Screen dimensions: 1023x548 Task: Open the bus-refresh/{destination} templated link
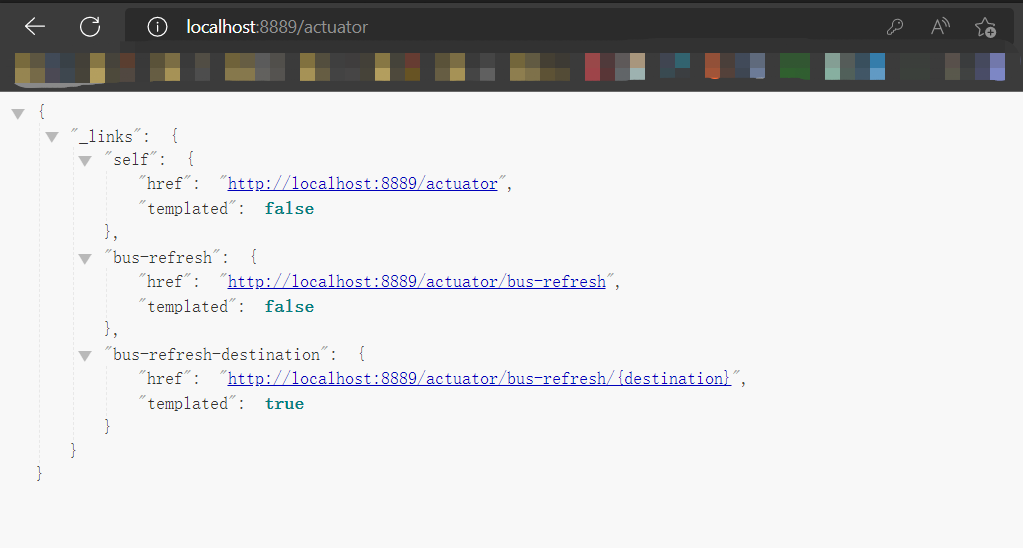coord(479,379)
